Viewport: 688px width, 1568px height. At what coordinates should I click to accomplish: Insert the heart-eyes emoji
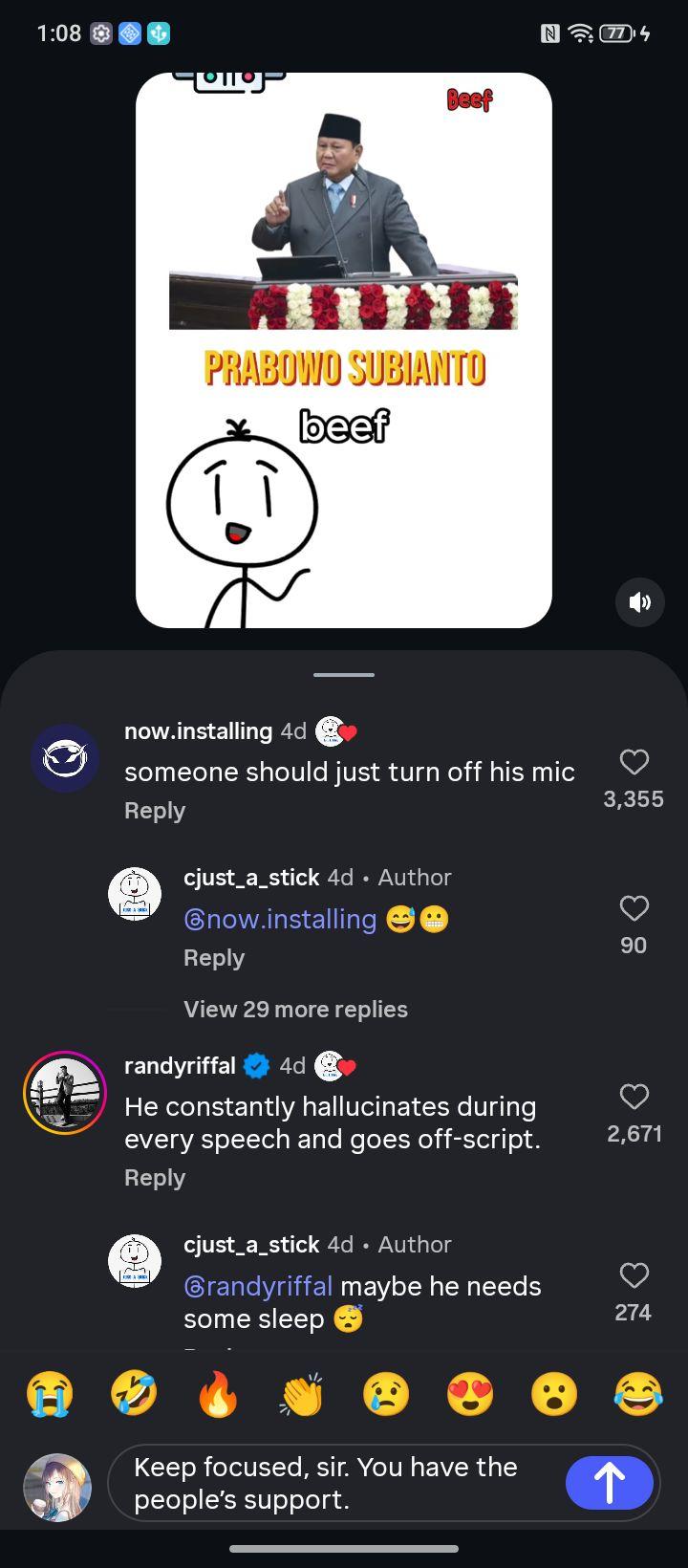pyautogui.click(x=470, y=1394)
